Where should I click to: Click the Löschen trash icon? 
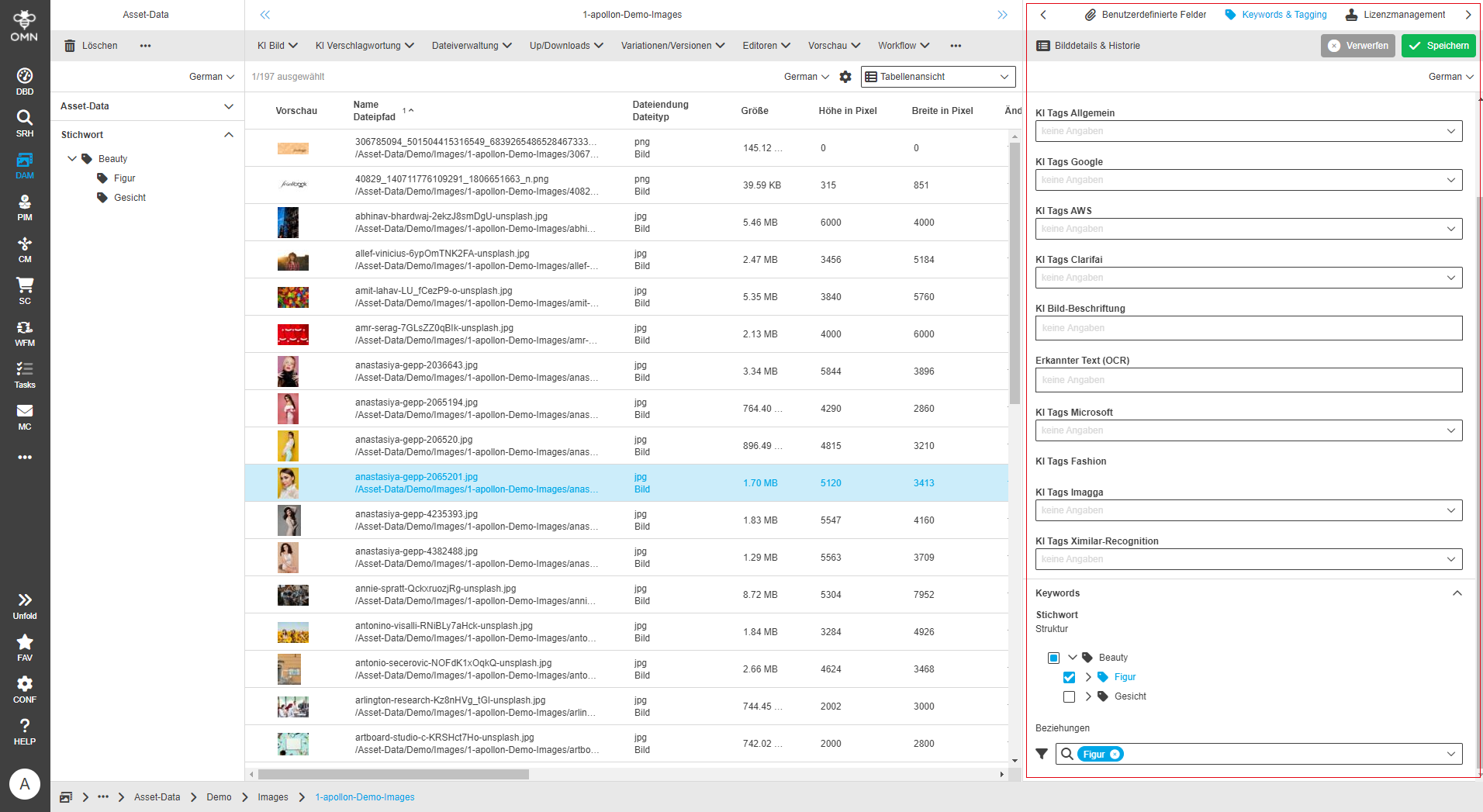[x=69, y=45]
